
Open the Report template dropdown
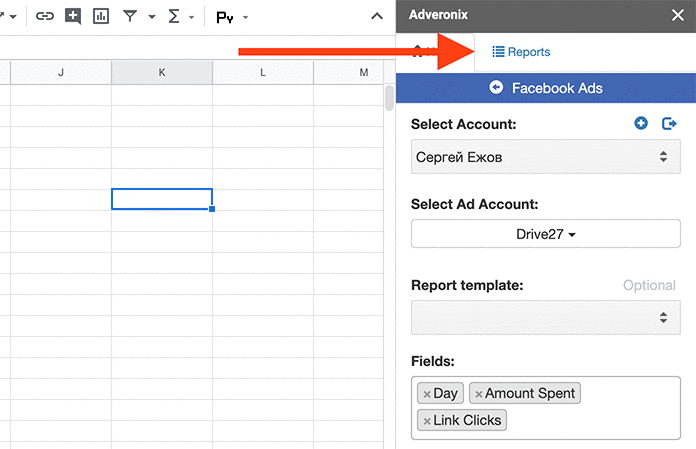pyautogui.click(x=545, y=317)
